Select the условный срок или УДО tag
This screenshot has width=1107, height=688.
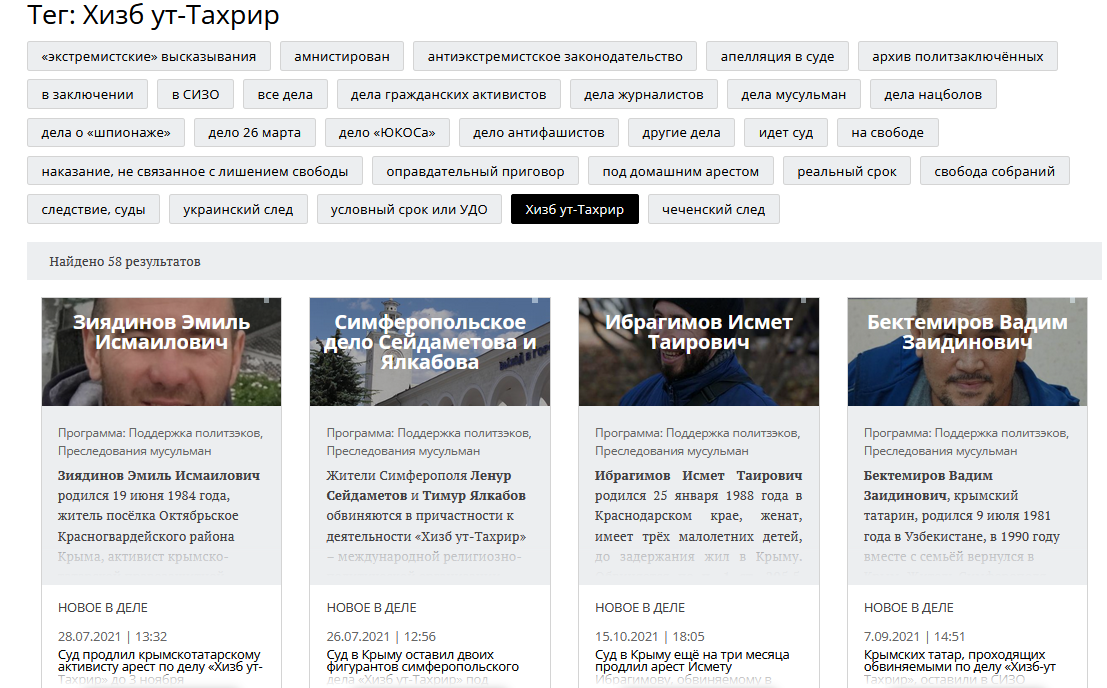coord(409,210)
